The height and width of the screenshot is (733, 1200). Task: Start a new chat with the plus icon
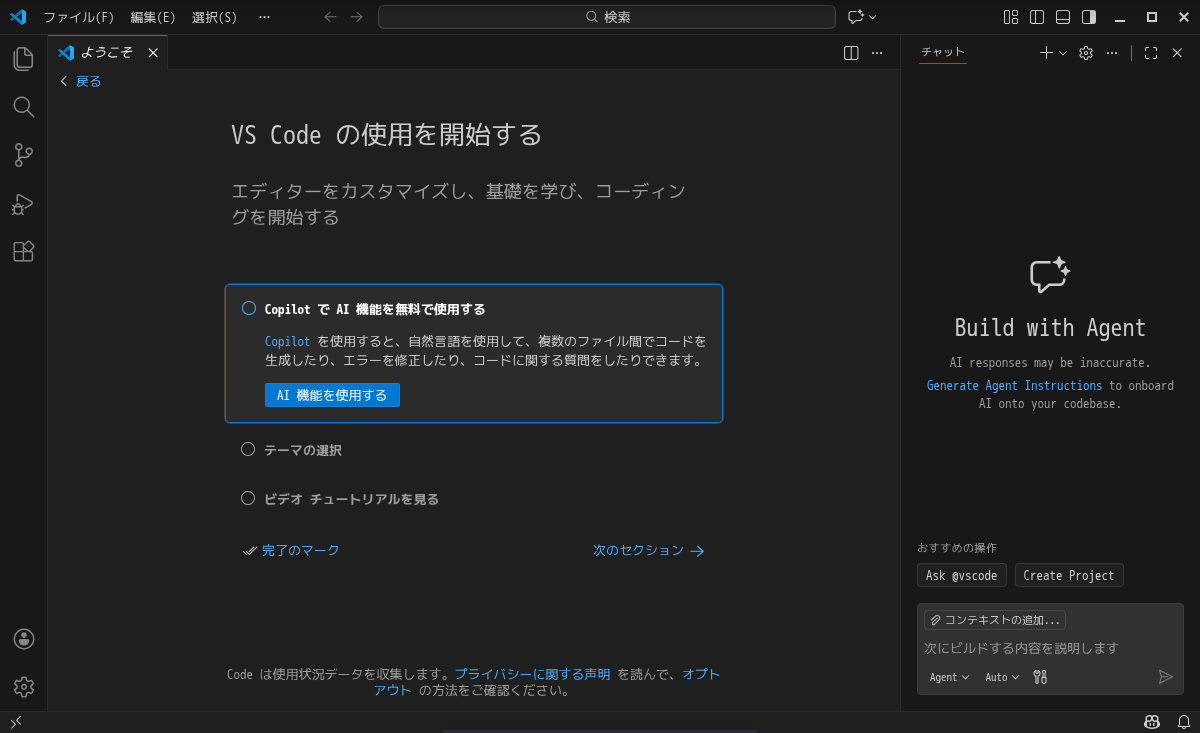click(x=1044, y=52)
